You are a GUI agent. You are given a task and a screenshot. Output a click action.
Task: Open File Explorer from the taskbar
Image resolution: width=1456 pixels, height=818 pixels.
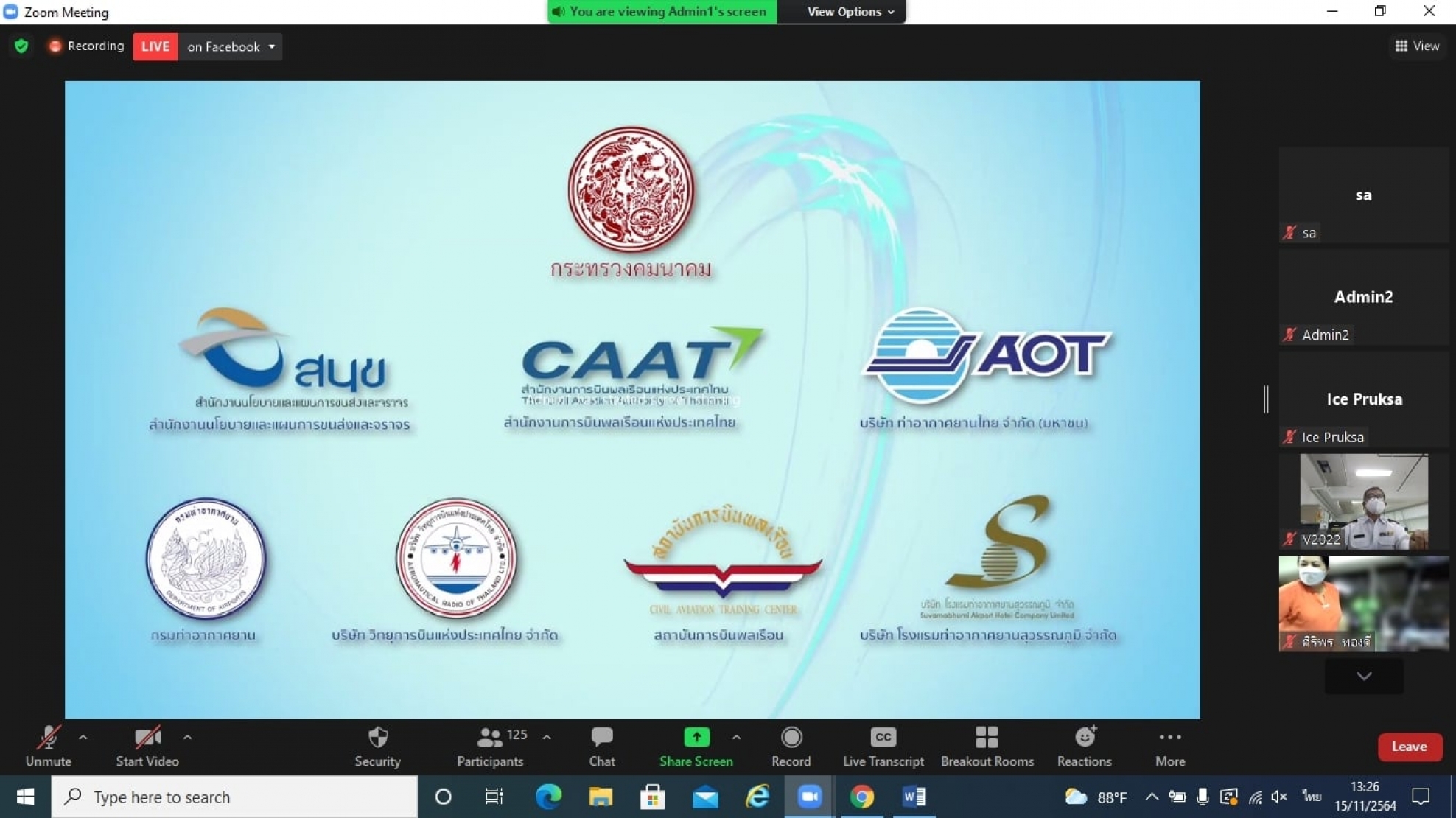[601, 797]
